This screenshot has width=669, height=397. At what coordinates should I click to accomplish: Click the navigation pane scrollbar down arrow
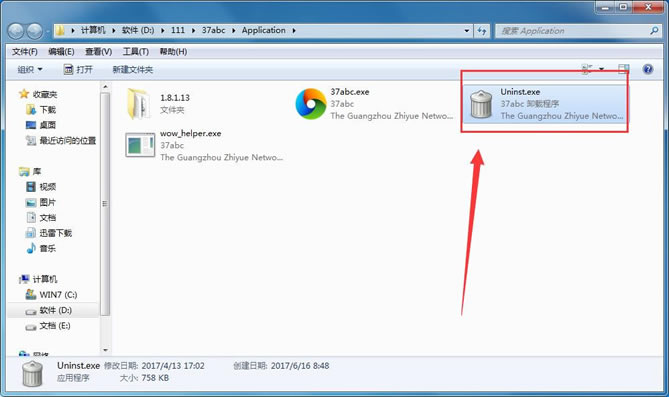105,350
